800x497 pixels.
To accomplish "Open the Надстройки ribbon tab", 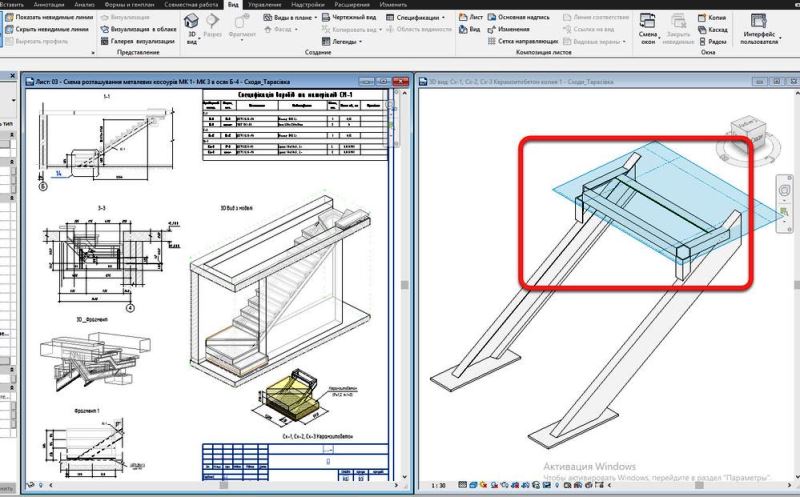I will 308,5.
